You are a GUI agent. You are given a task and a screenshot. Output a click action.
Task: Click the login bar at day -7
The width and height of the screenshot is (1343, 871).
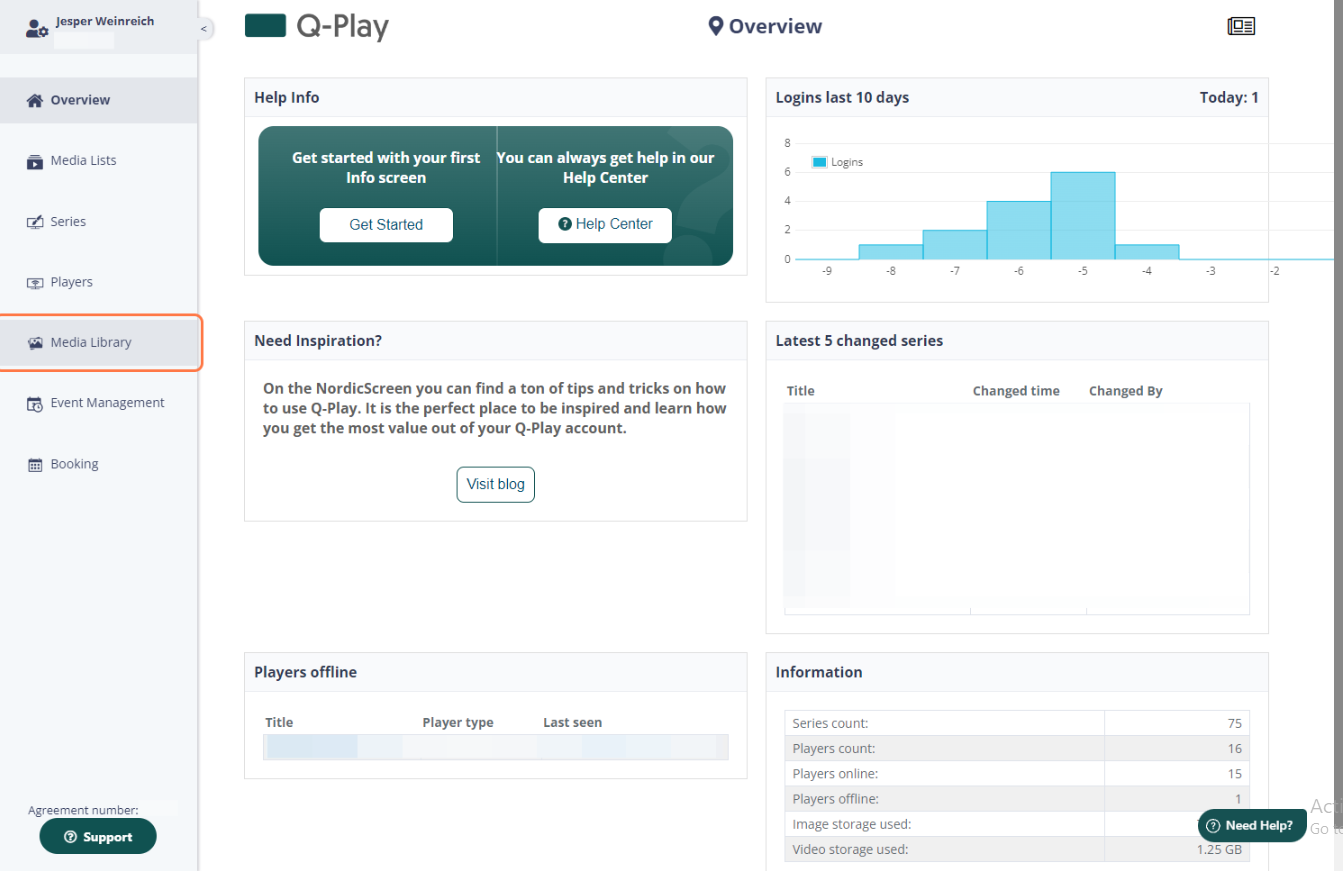pos(954,244)
